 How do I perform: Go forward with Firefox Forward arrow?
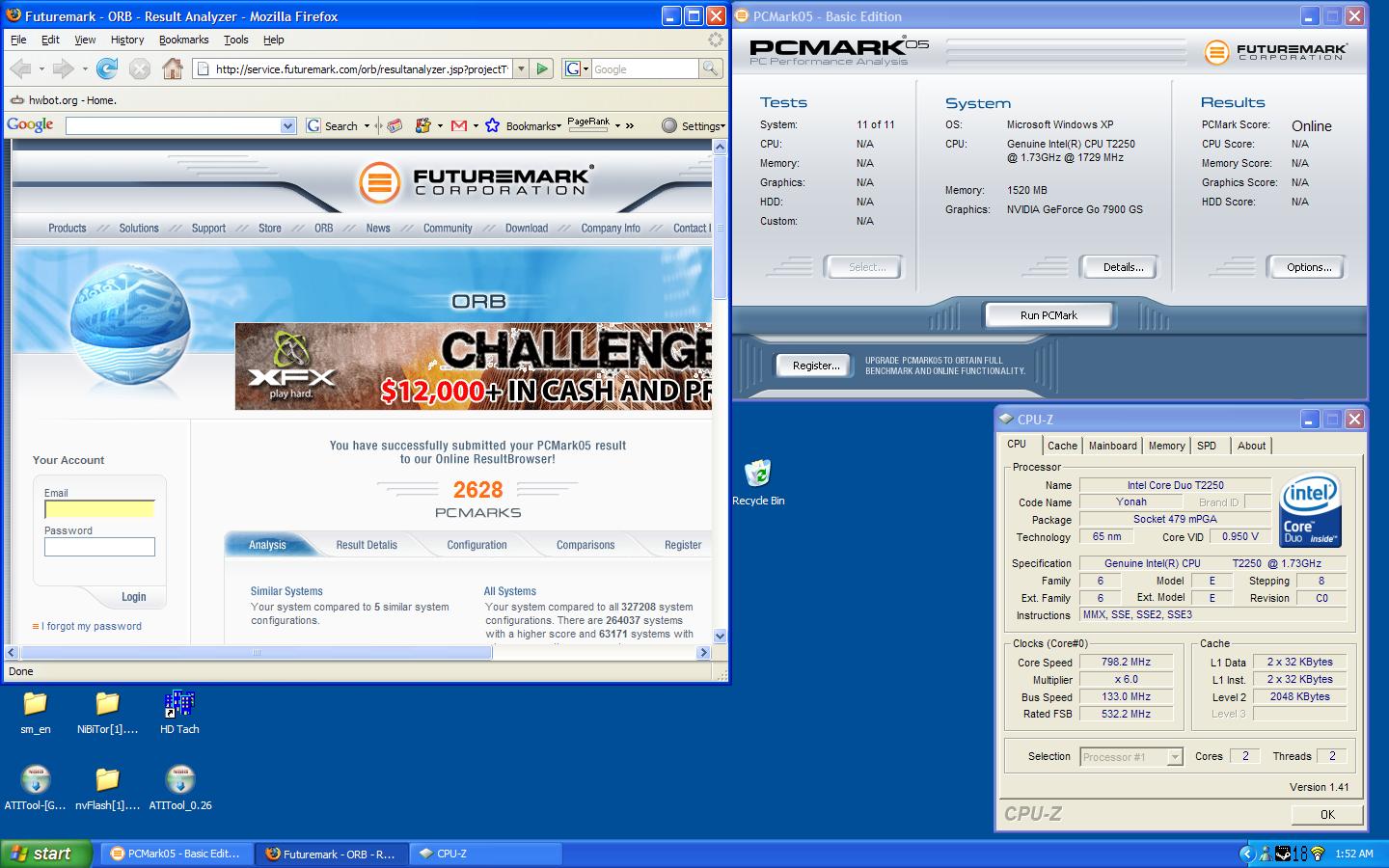[x=63, y=68]
